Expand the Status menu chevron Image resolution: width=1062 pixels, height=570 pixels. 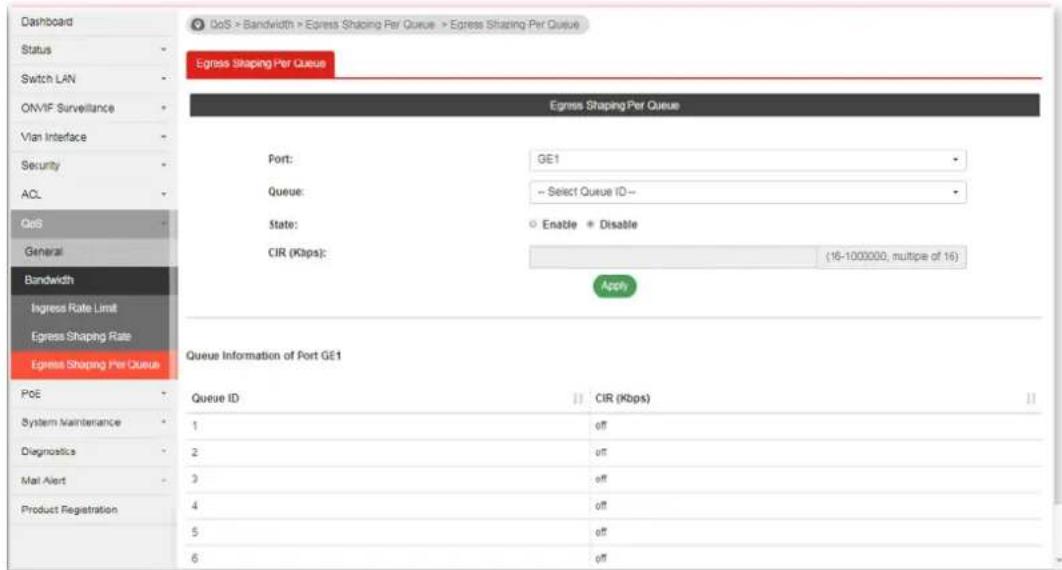pos(163,50)
